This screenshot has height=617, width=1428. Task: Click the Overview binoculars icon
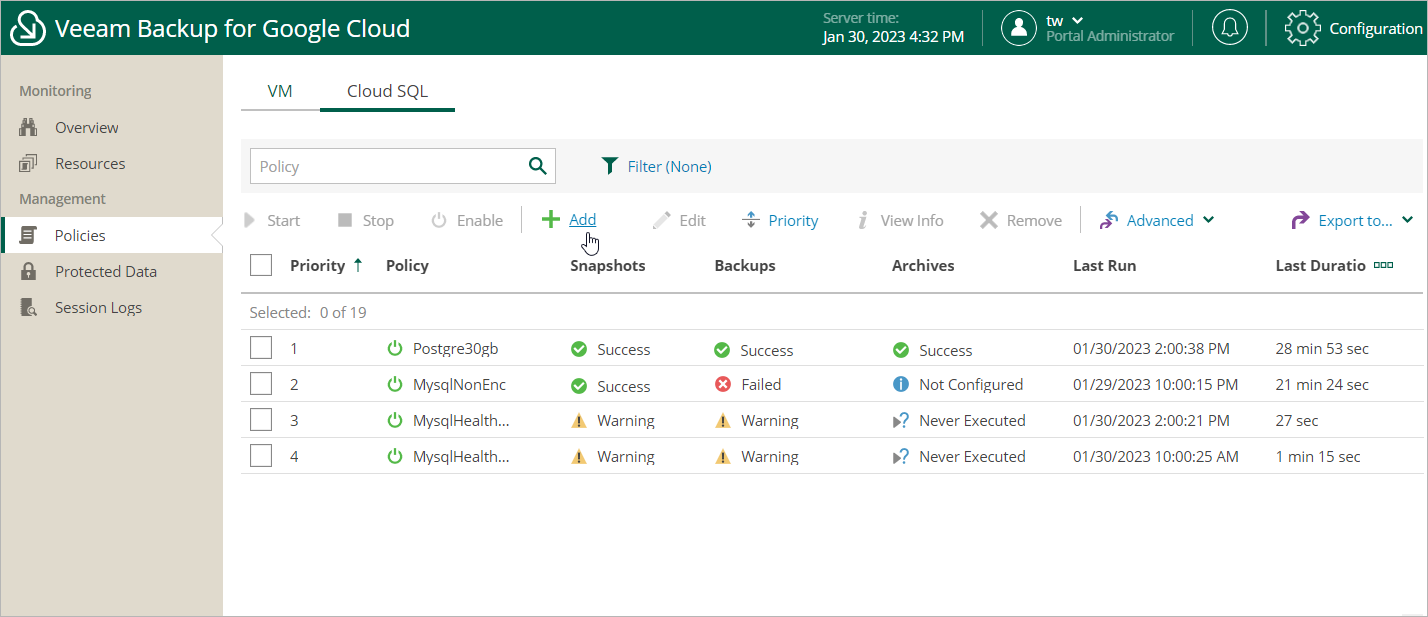(x=28, y=127)
